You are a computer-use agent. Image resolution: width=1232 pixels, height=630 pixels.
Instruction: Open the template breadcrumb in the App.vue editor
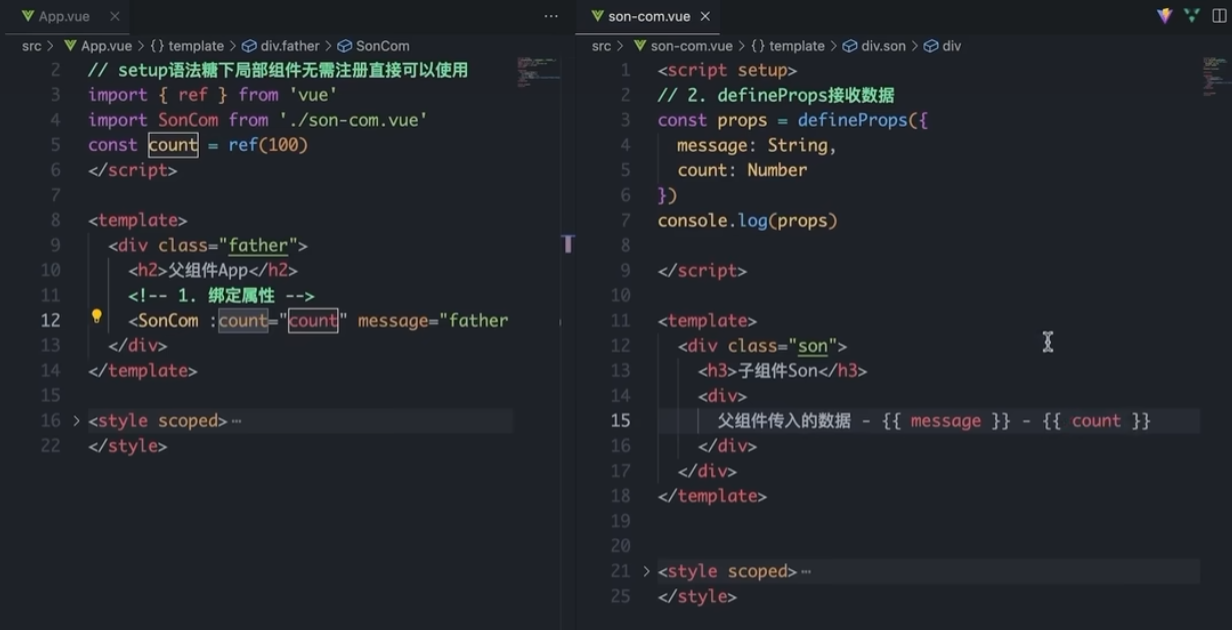[187, 46]
